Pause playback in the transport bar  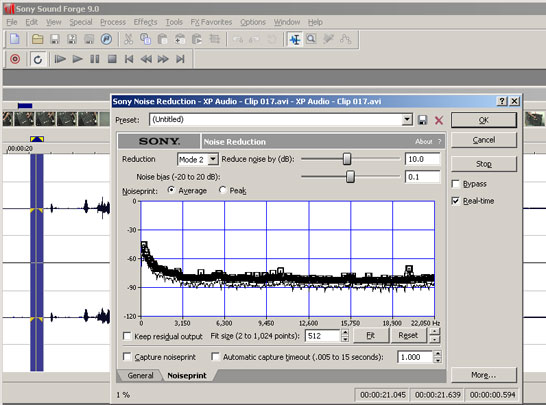coord(94,59)
